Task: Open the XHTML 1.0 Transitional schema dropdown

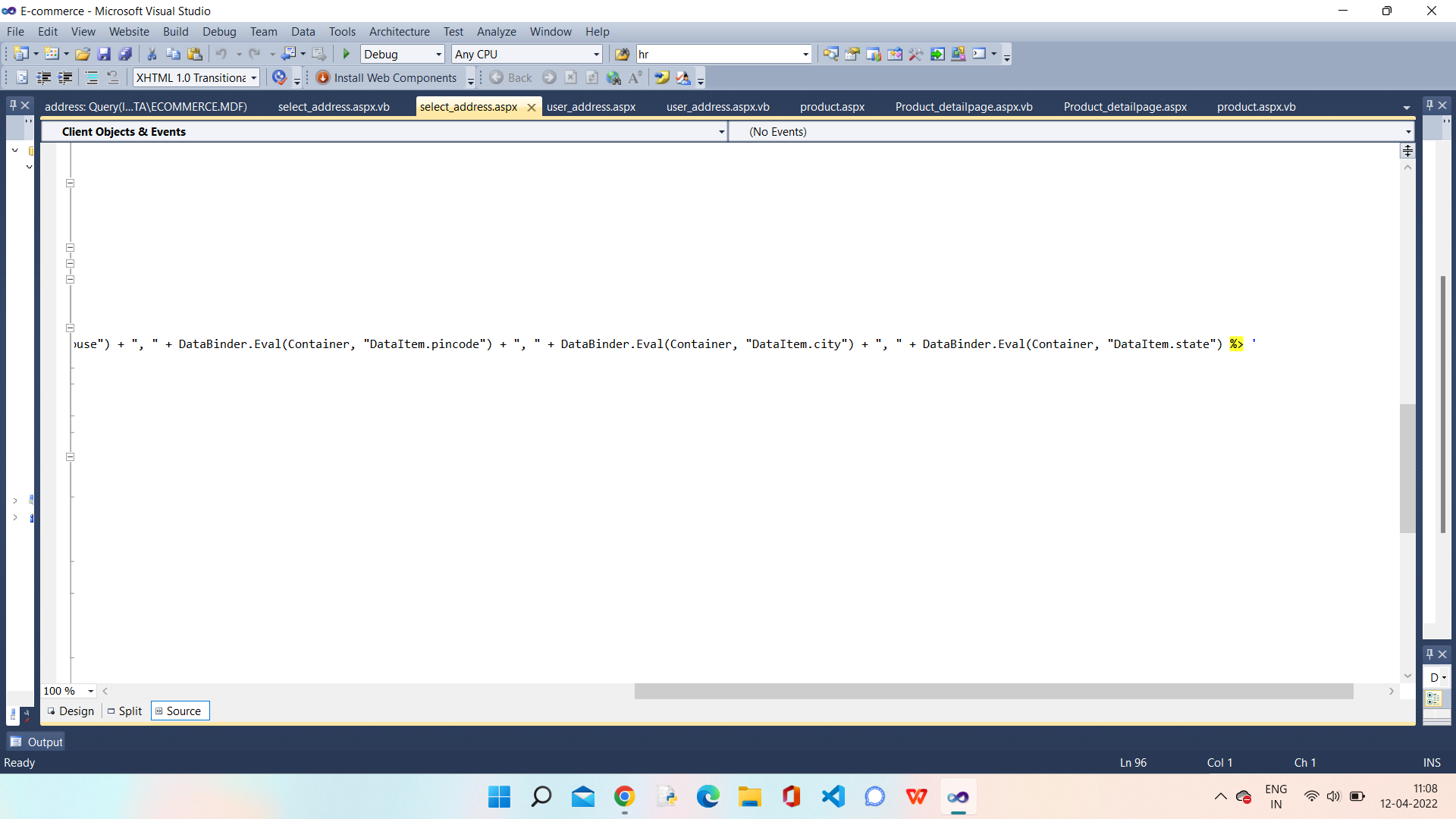Action: click(x=253, y=77)
